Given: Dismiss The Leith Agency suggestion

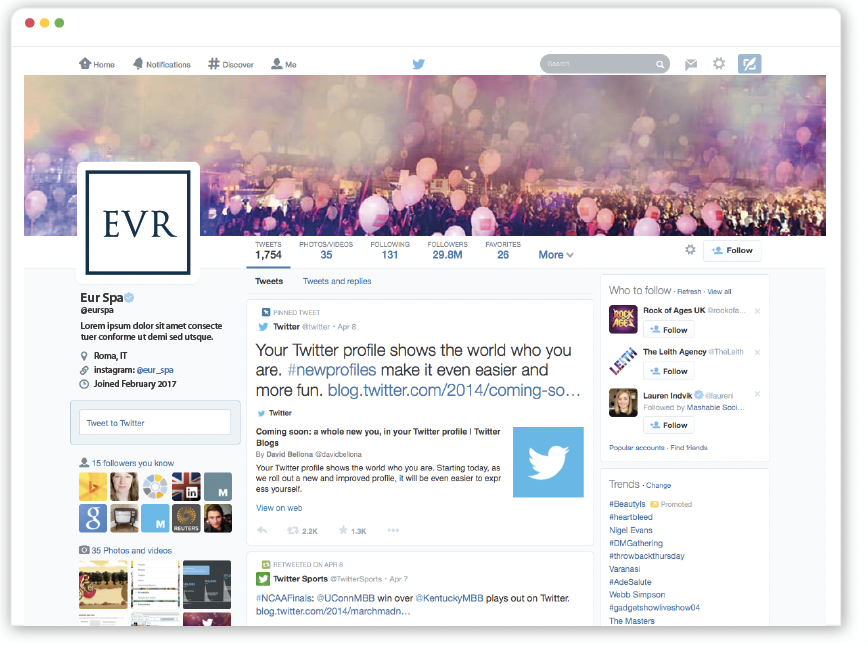Looking at the screenshot, I should (757, 353).
